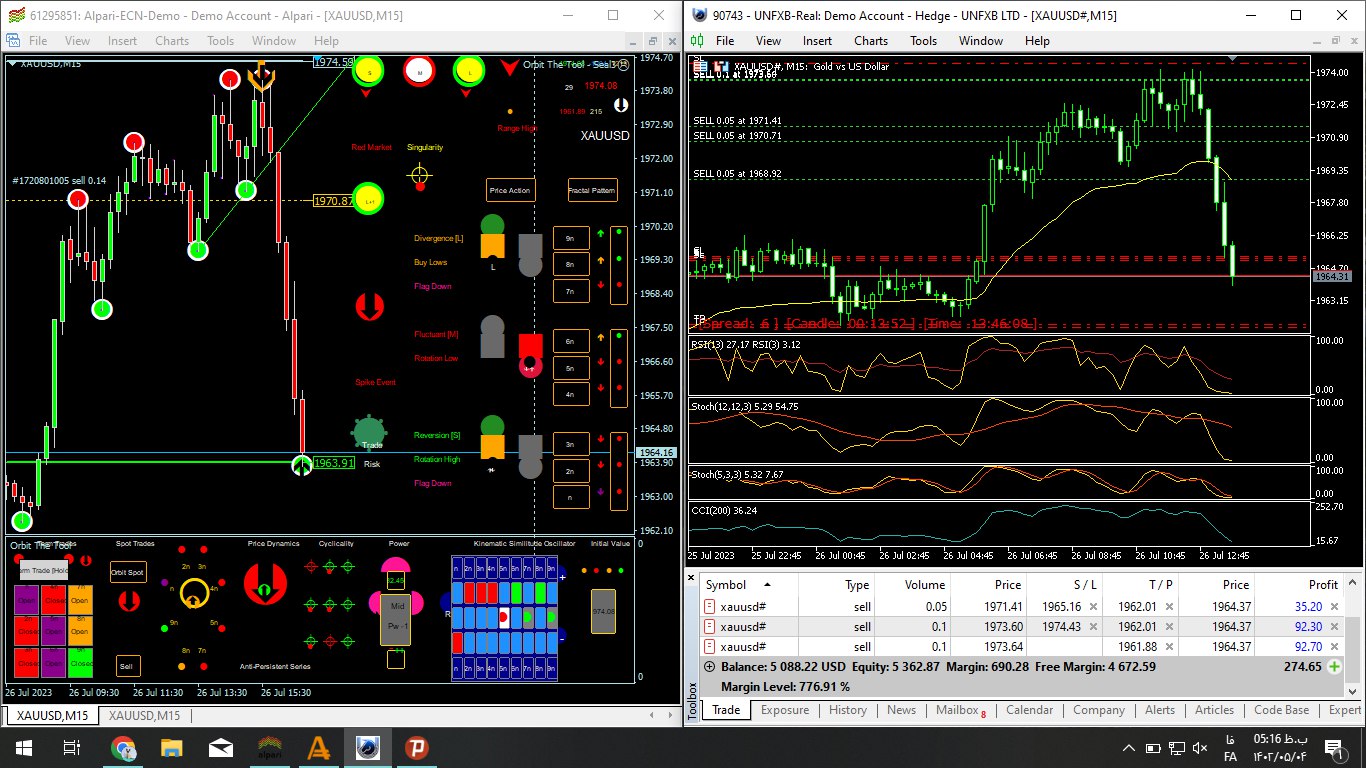The width and height of the screenshot is (1366, 768).
Task: Expand the Balance summary row circle-plus
Action: (x=710, y=666)
